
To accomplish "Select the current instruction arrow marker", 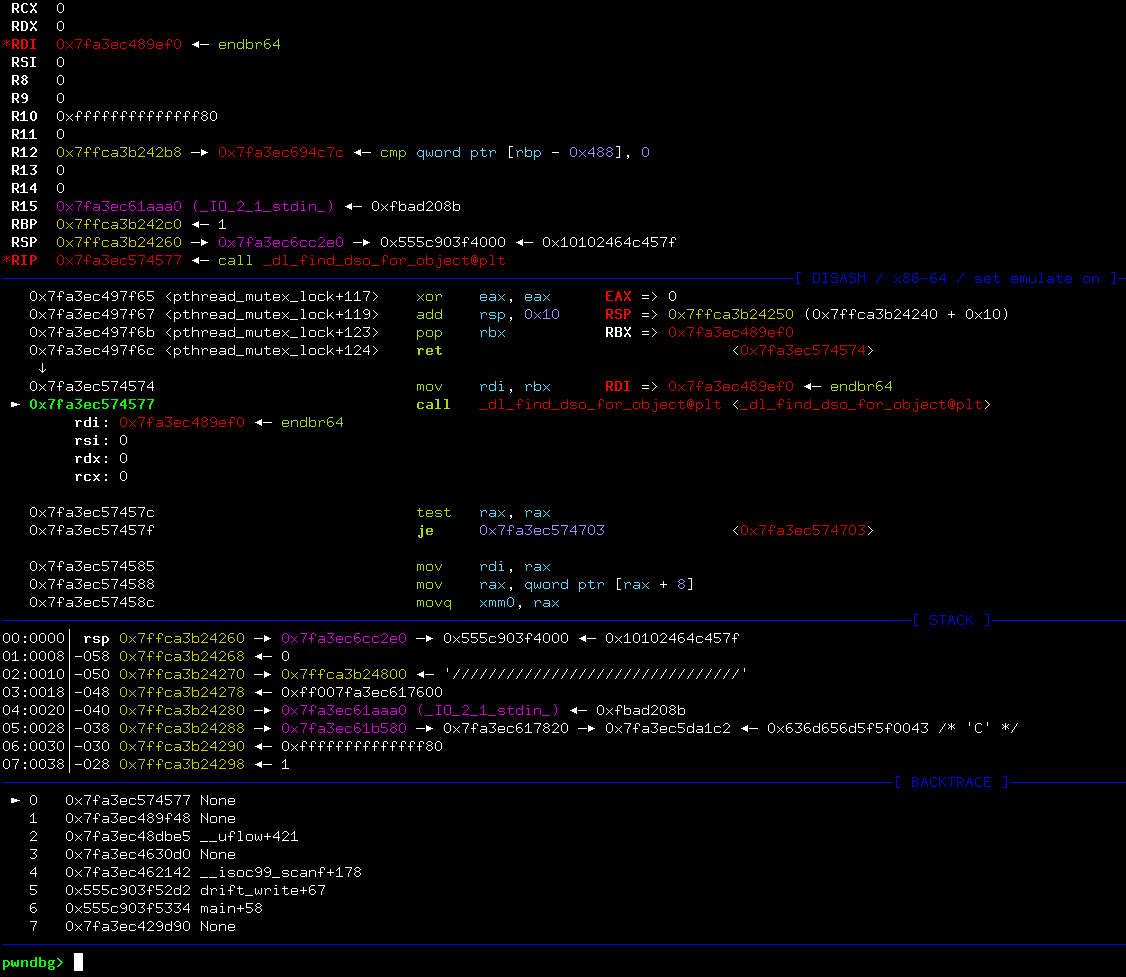I will click(17, 404).
